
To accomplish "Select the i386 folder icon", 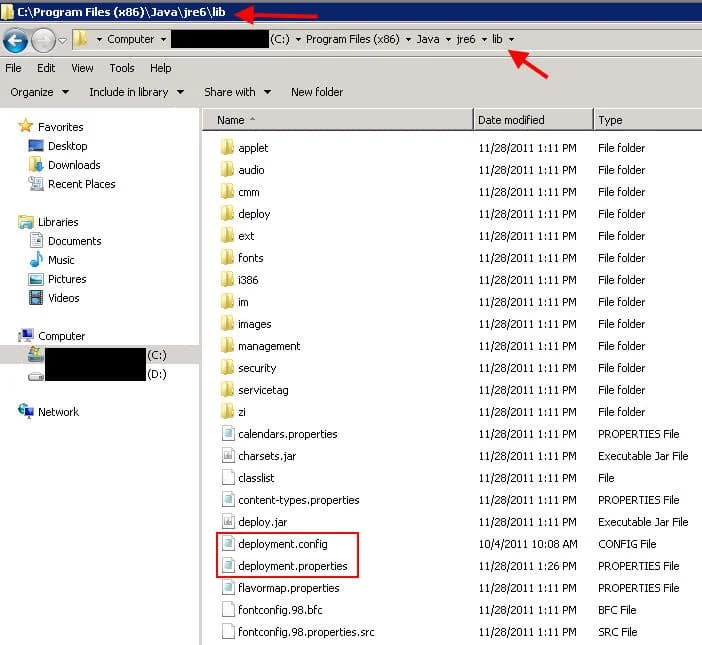I will click(227, 279).
